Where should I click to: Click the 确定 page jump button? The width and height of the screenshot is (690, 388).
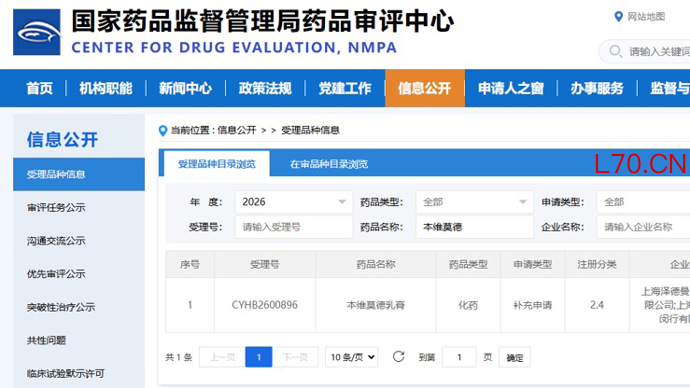[514, 357]
